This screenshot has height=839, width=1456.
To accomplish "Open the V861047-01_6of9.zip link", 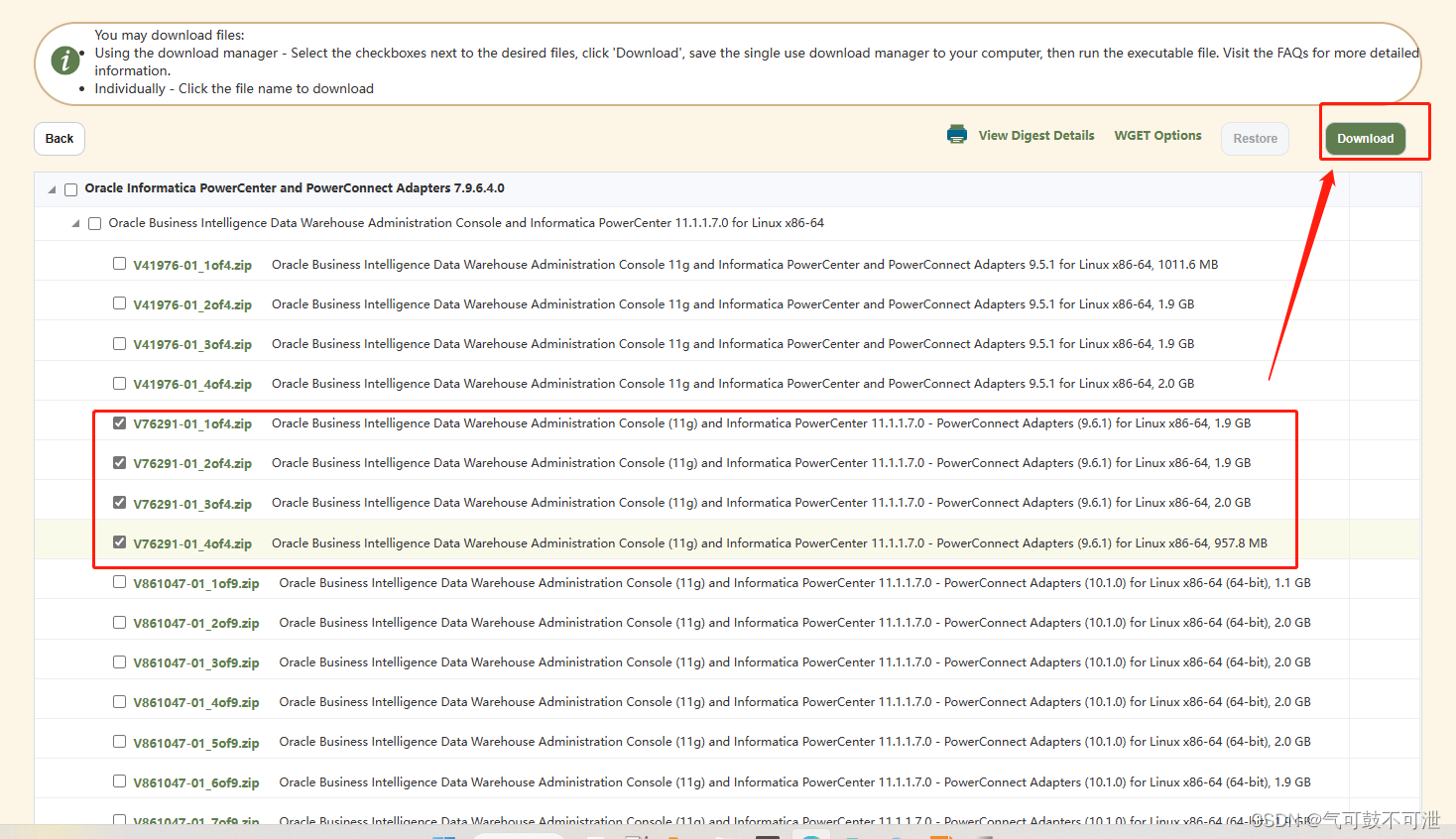I will (x=196, y=783).
